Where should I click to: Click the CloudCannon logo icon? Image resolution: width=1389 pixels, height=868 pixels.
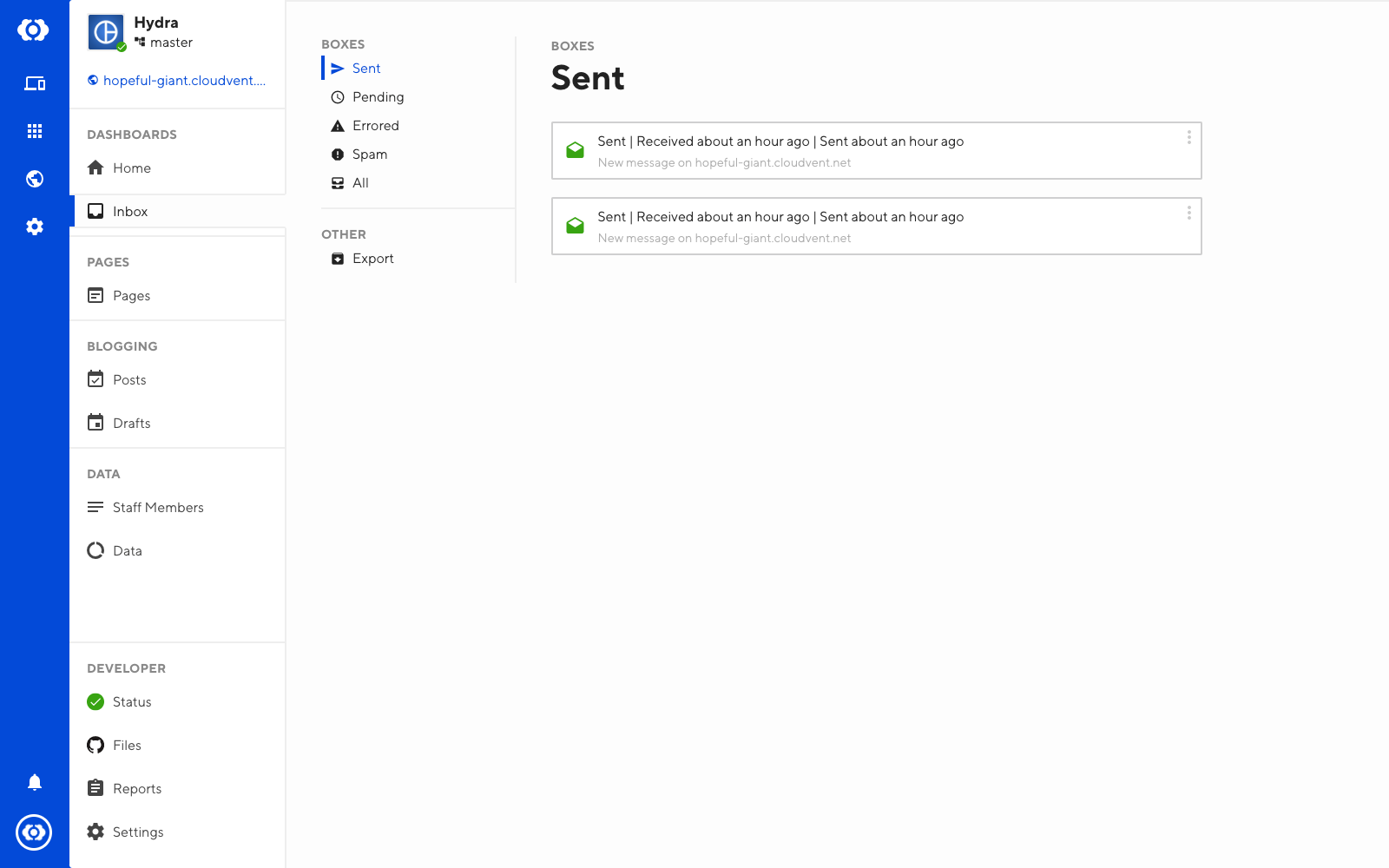33,30
